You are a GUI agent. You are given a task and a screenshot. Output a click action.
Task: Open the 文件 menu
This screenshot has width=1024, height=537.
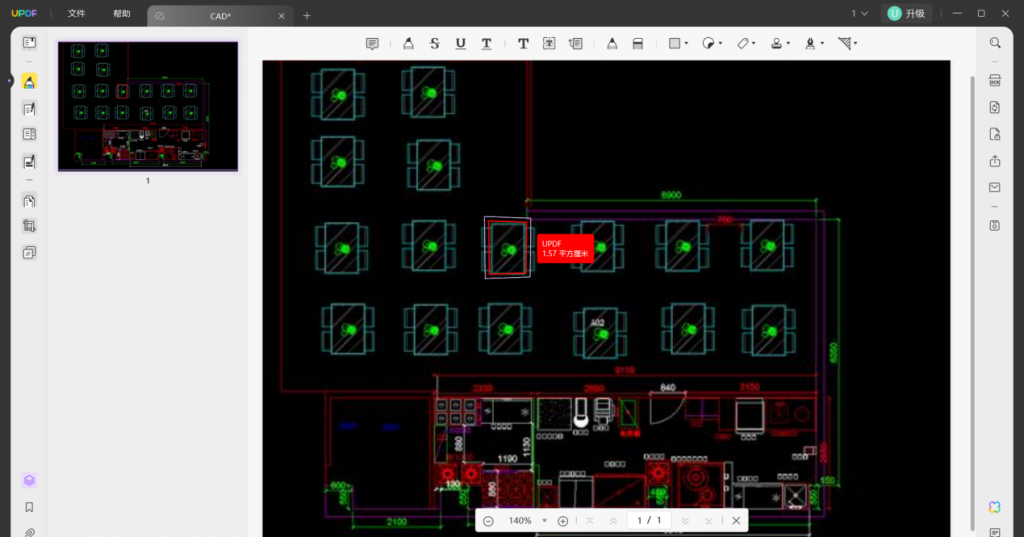click(76, 14)
